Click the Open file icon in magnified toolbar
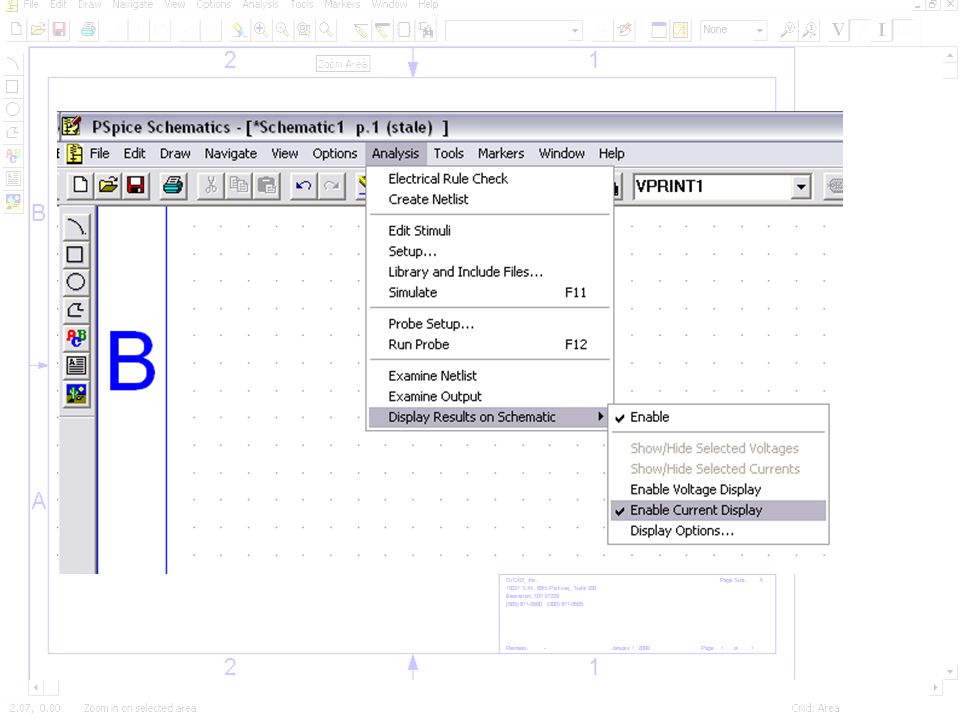 click(108, 185)
